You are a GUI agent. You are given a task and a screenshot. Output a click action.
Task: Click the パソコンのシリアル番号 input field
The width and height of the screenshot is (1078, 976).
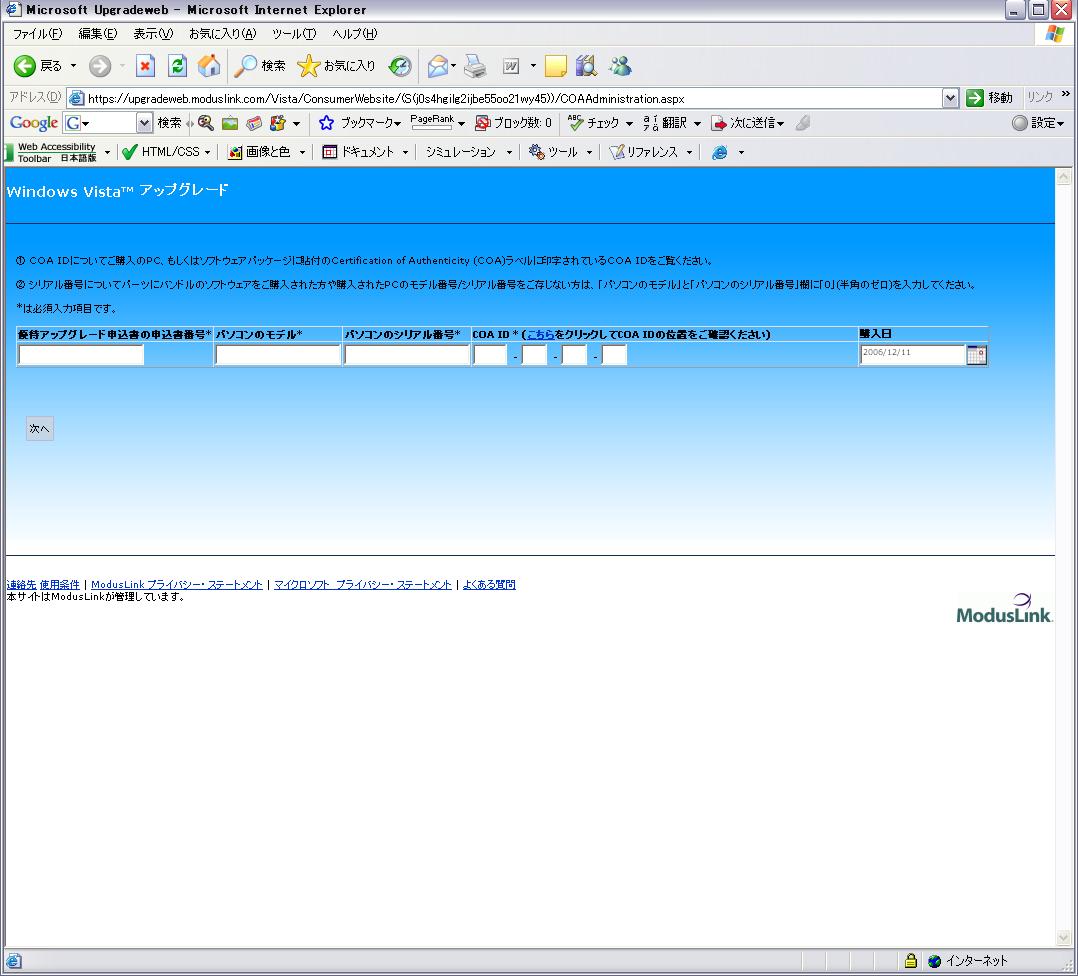coord(406,355)
